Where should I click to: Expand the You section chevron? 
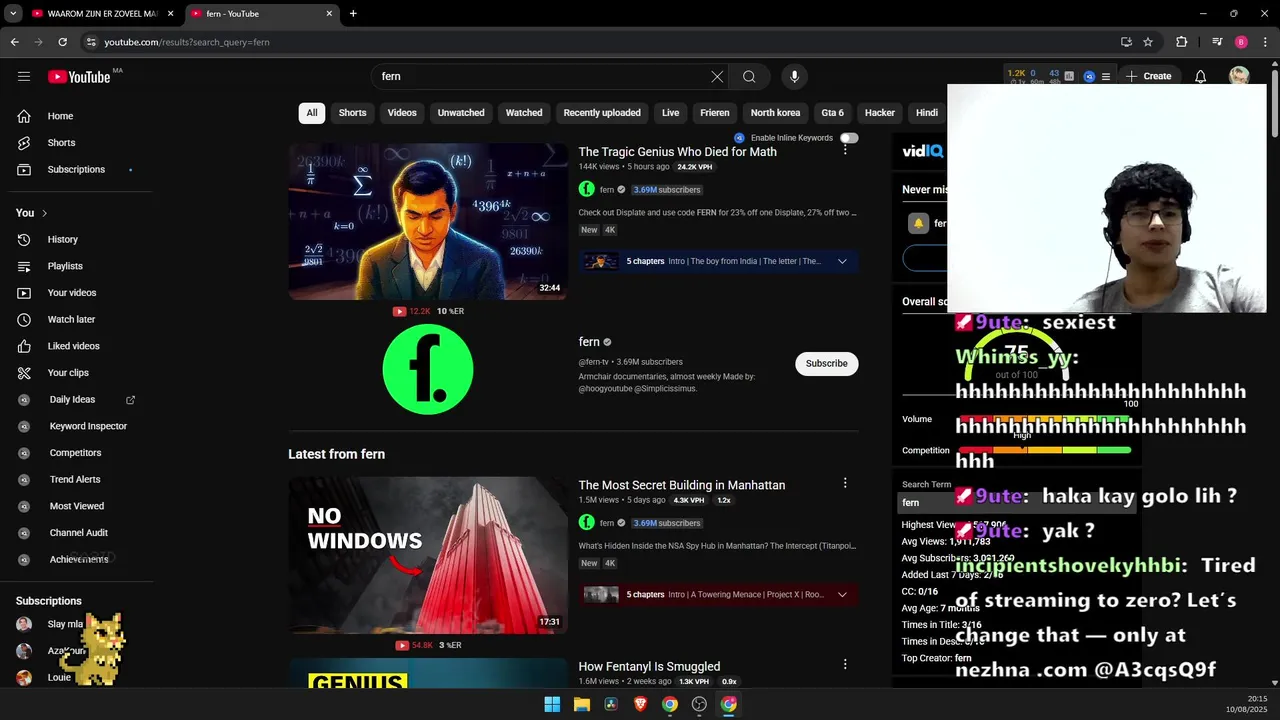[x=44, y=213]
